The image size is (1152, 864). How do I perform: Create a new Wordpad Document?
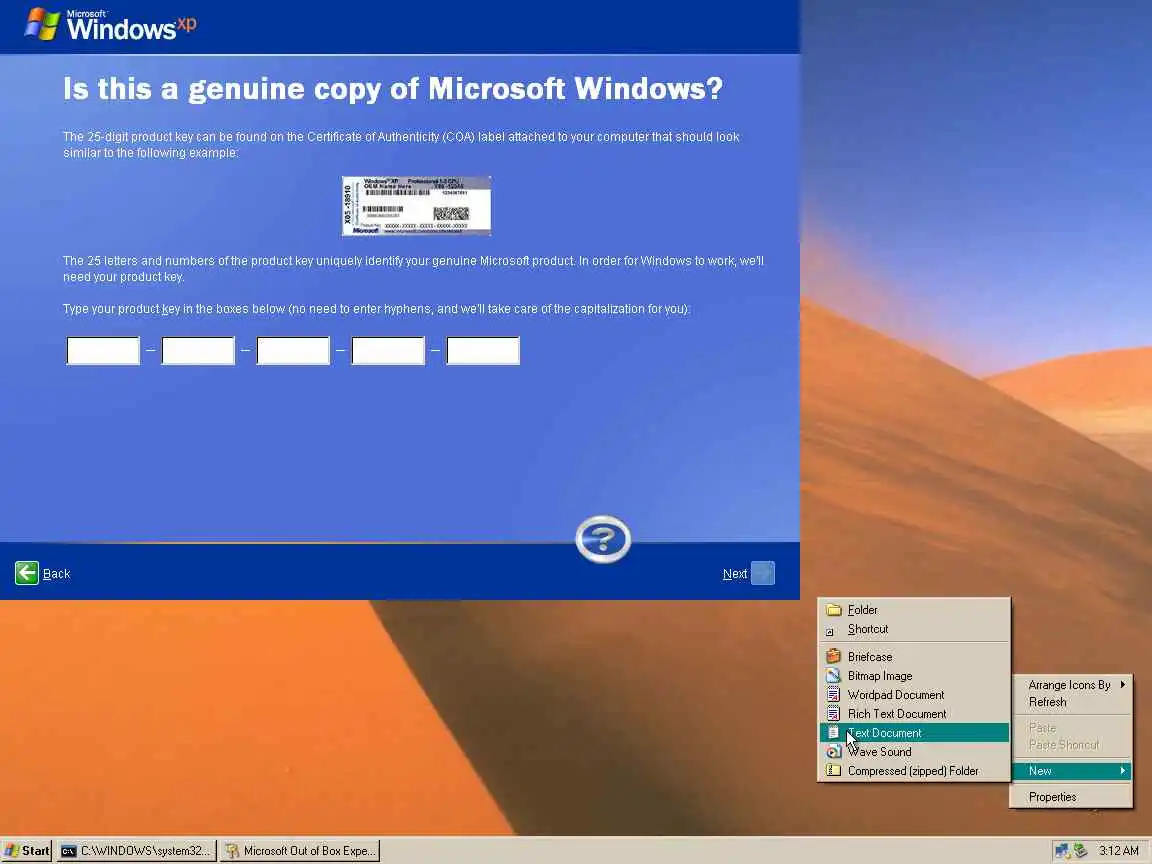tap(914, 694)
